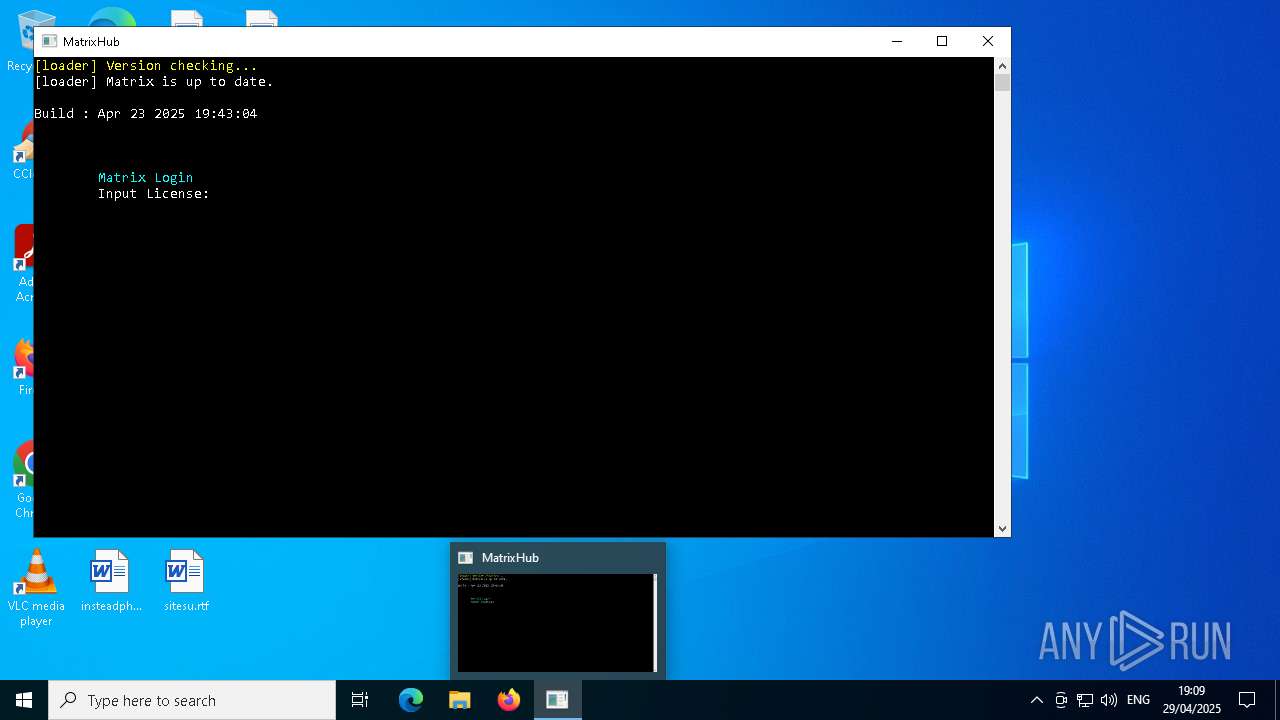Open the MatrixHub taskbar preview thumbnail
The image size is (1280, 720).
point(557,622)
